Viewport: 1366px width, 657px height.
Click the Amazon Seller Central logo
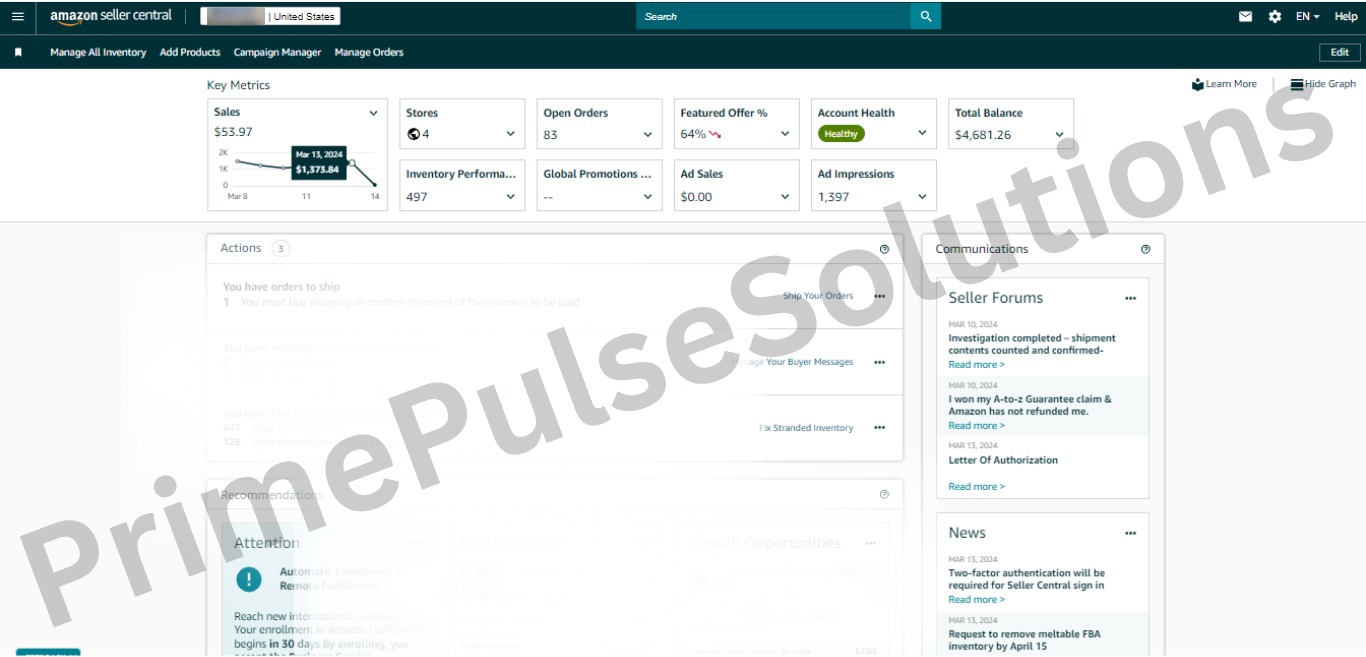[x=111, y=16]
